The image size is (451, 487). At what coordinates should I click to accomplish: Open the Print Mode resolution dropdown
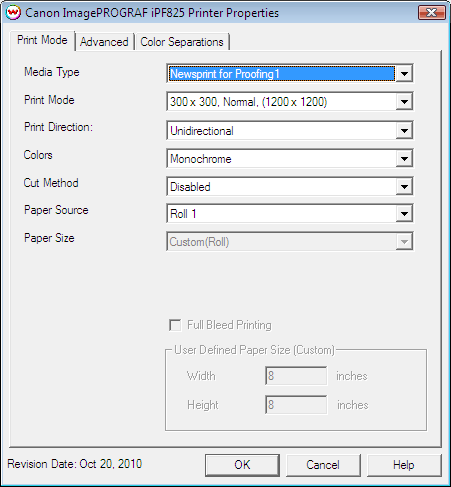coord(290,102)
